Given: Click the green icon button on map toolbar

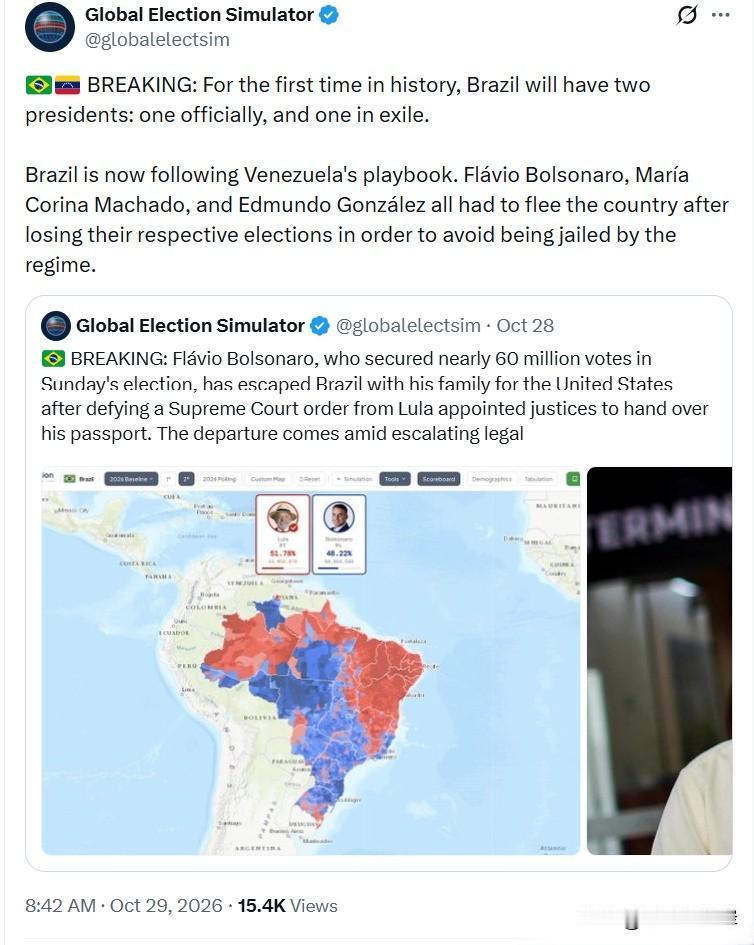Looking at the screenshot, I should [574, 479].
